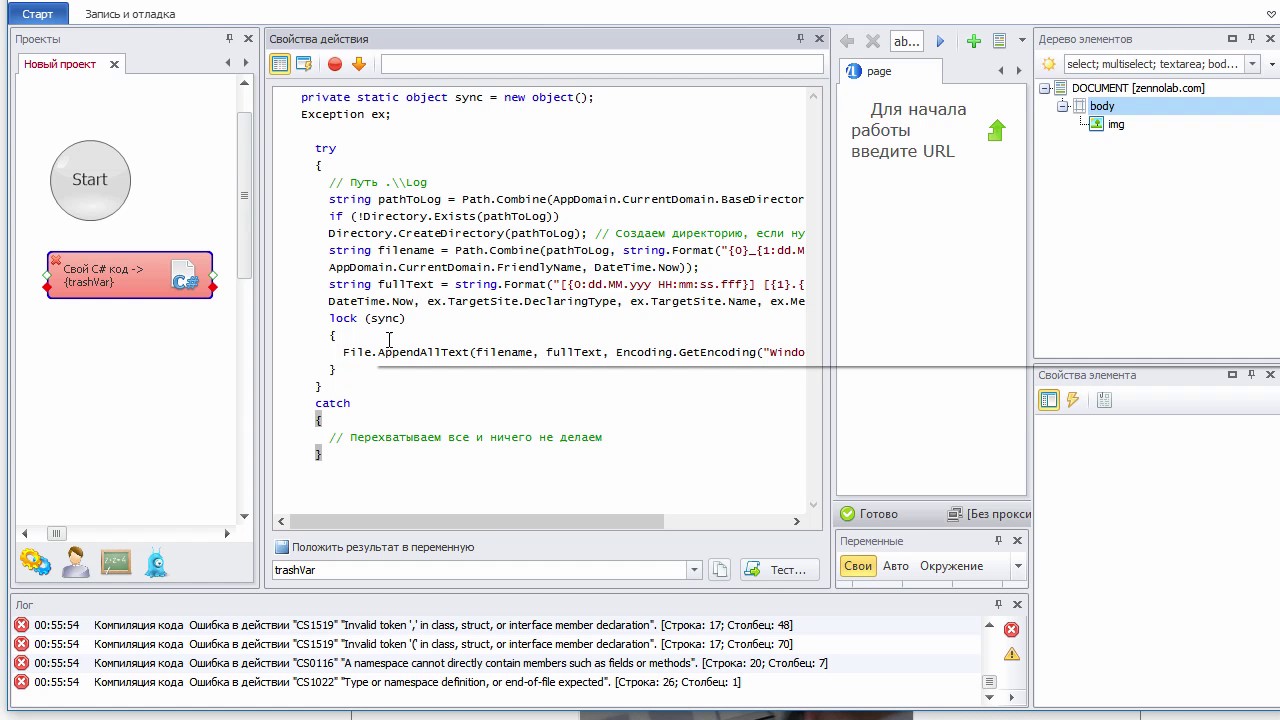
Task: Click the Готово status indicator
Action: (x=869, y=514)
